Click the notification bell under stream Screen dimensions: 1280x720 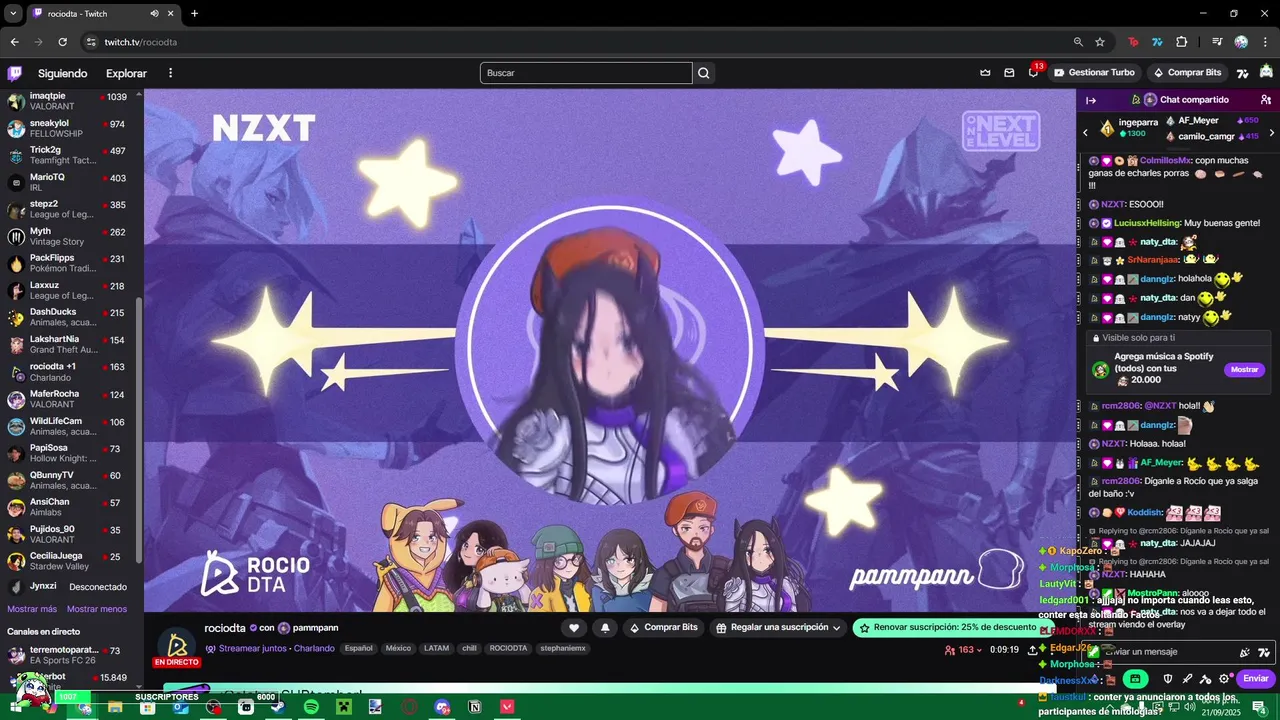[x=605, y=628]
